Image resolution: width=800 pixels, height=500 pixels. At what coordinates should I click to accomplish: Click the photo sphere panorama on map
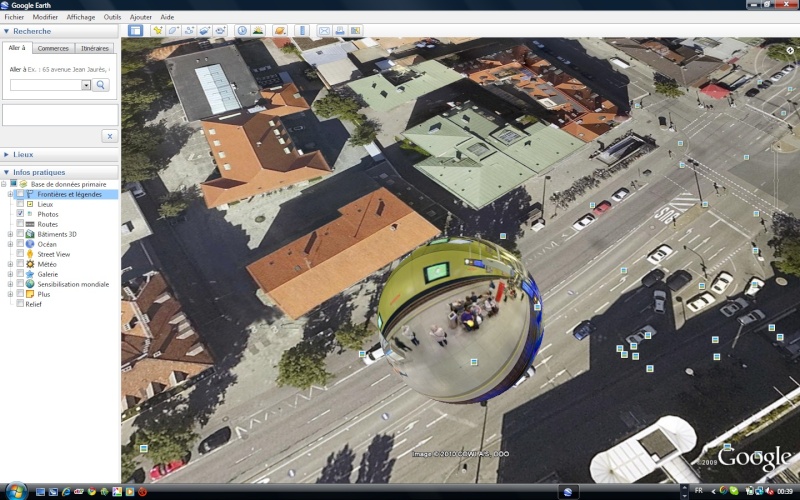coord(459,319)
